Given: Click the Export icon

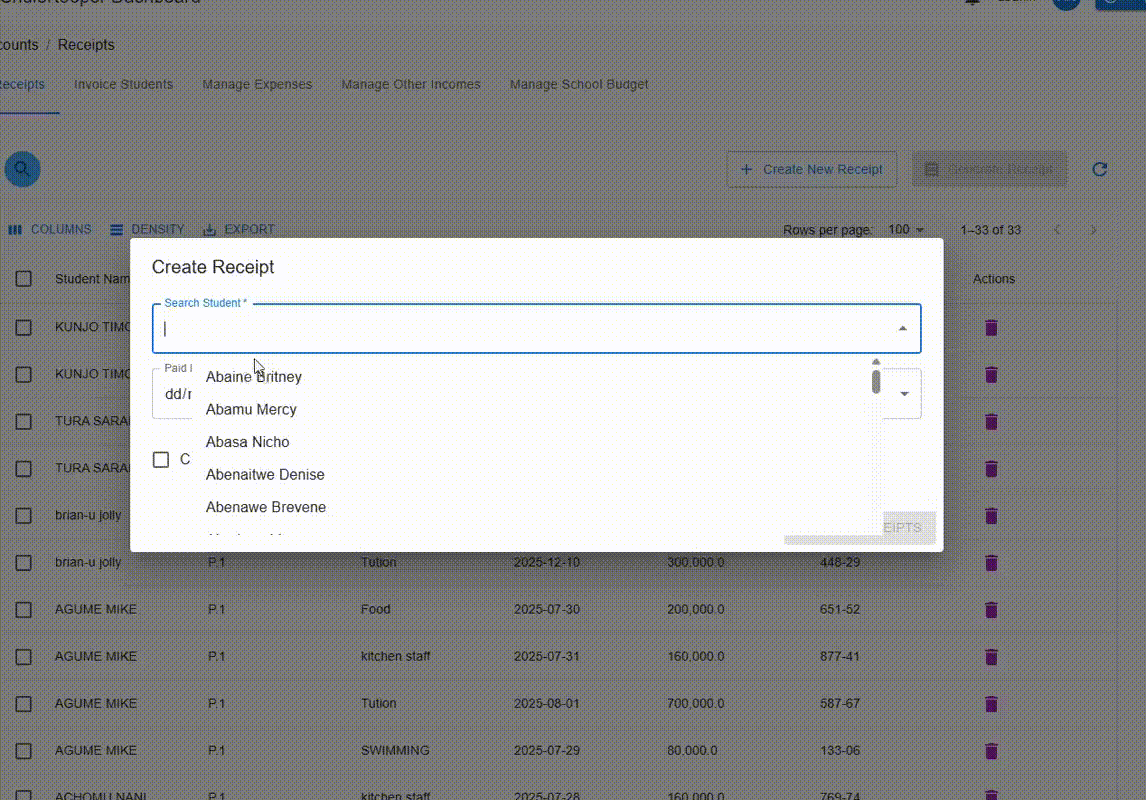Looking at the screenshot, I should 208,229.
